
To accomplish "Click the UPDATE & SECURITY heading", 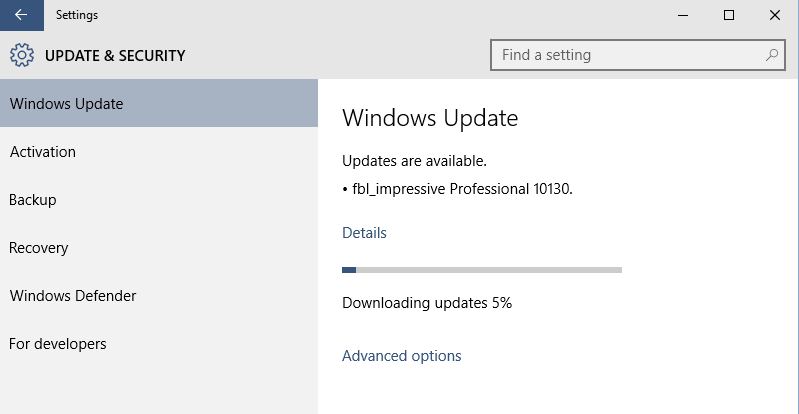I will coord(115,56).
